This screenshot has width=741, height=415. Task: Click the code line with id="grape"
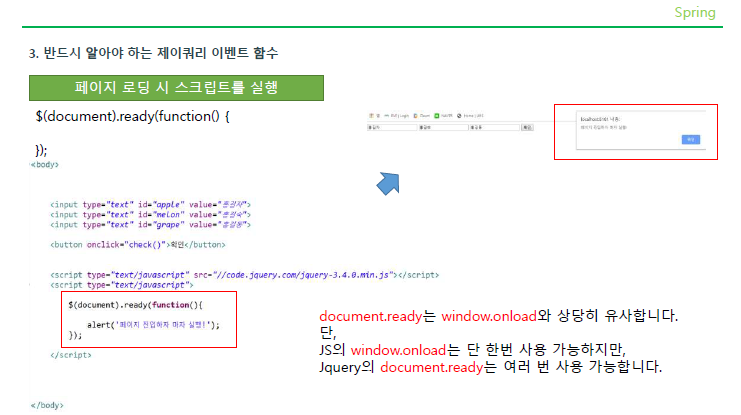(150, 225)
